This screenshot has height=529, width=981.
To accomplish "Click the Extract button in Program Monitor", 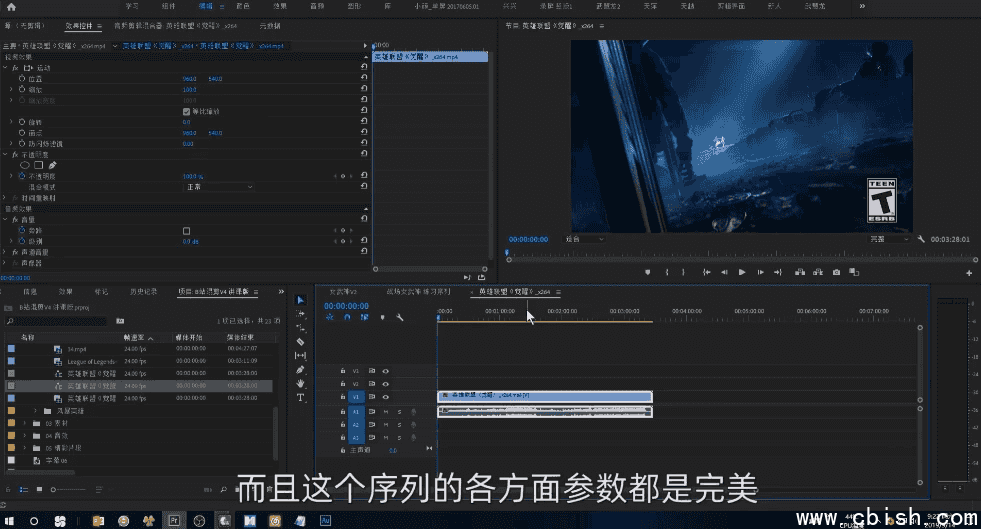I will click(818, 272).
